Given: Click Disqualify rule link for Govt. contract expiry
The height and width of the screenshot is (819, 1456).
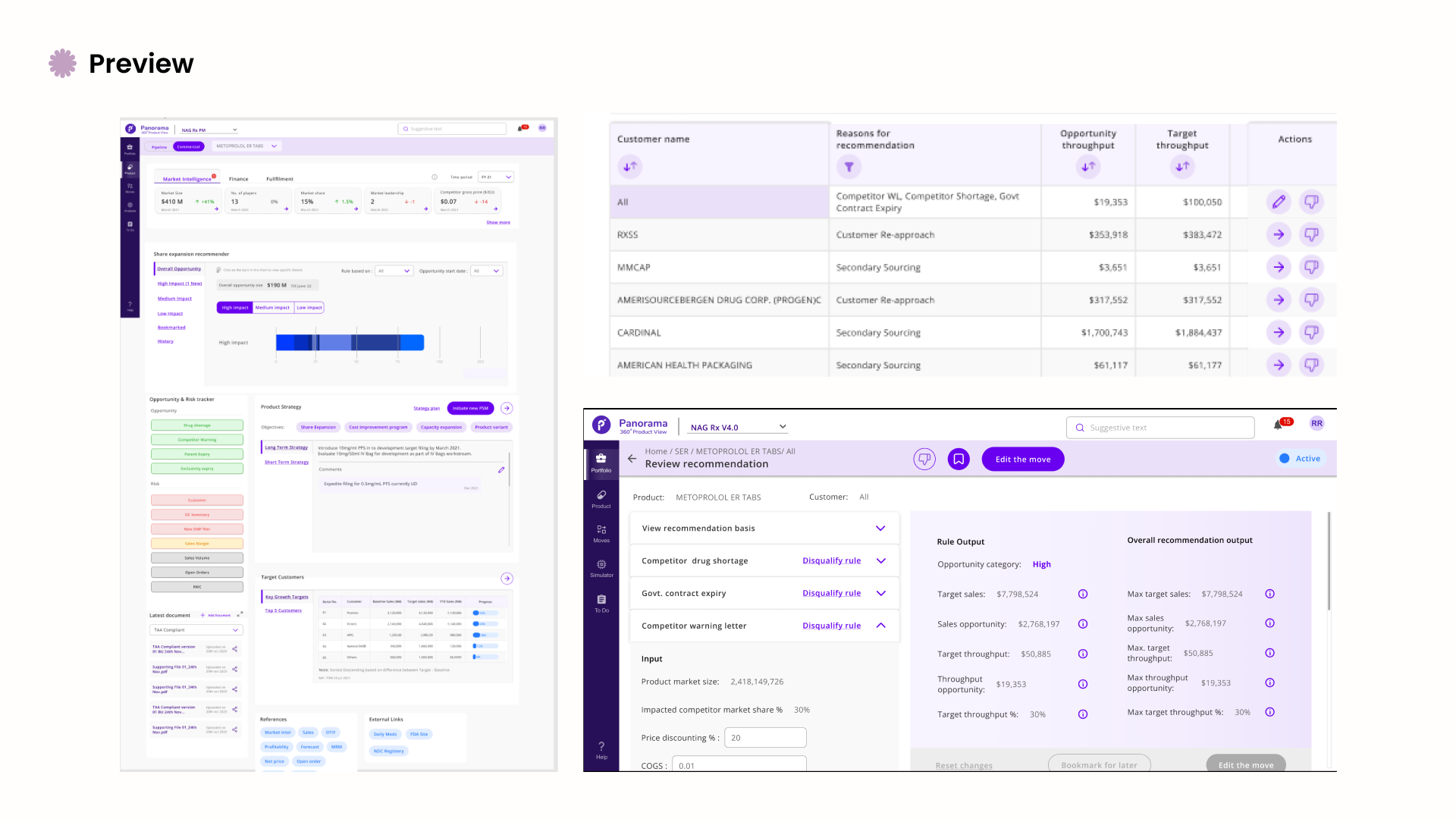Looking at the screenshot, I should pos(831,593).
